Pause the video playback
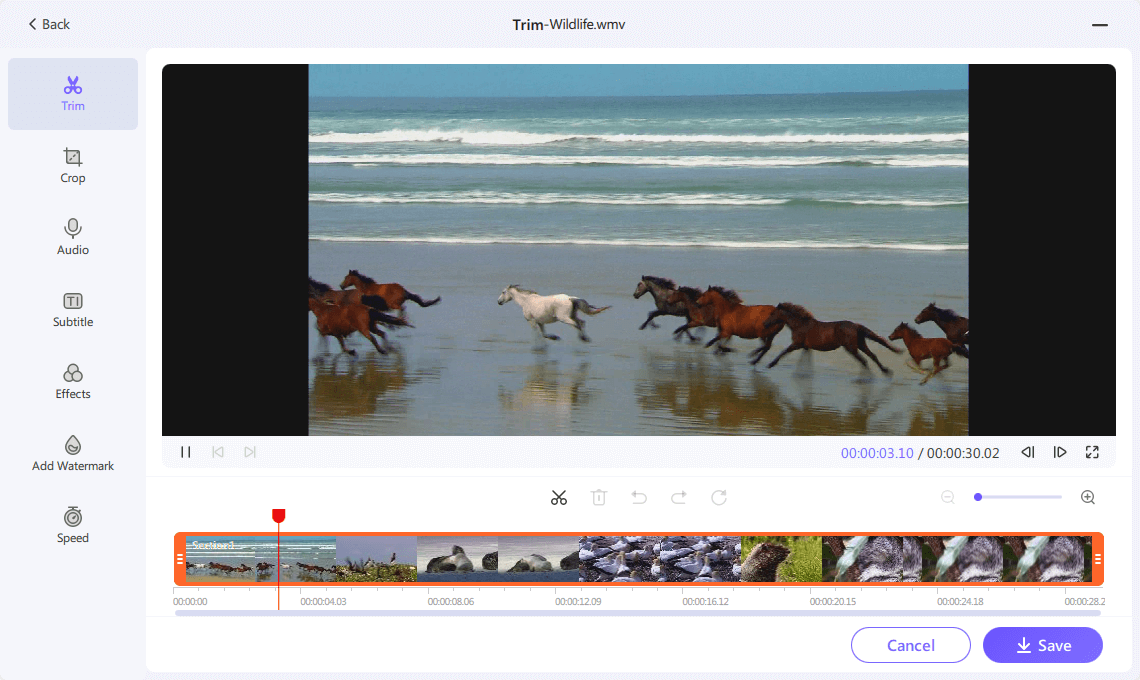1140x680 pixels. click(x=185, y=452)
